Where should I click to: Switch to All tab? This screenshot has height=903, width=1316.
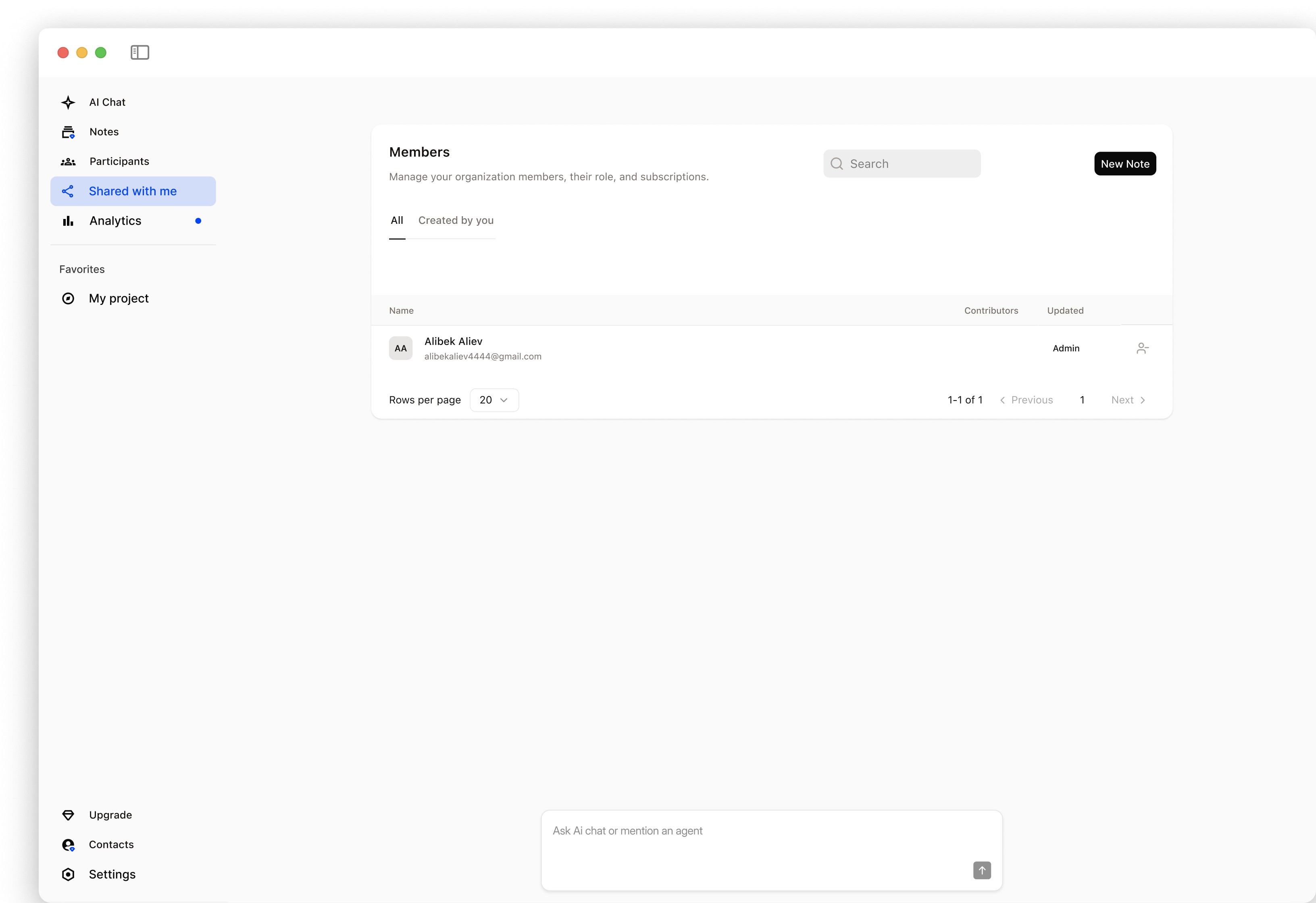397,220
